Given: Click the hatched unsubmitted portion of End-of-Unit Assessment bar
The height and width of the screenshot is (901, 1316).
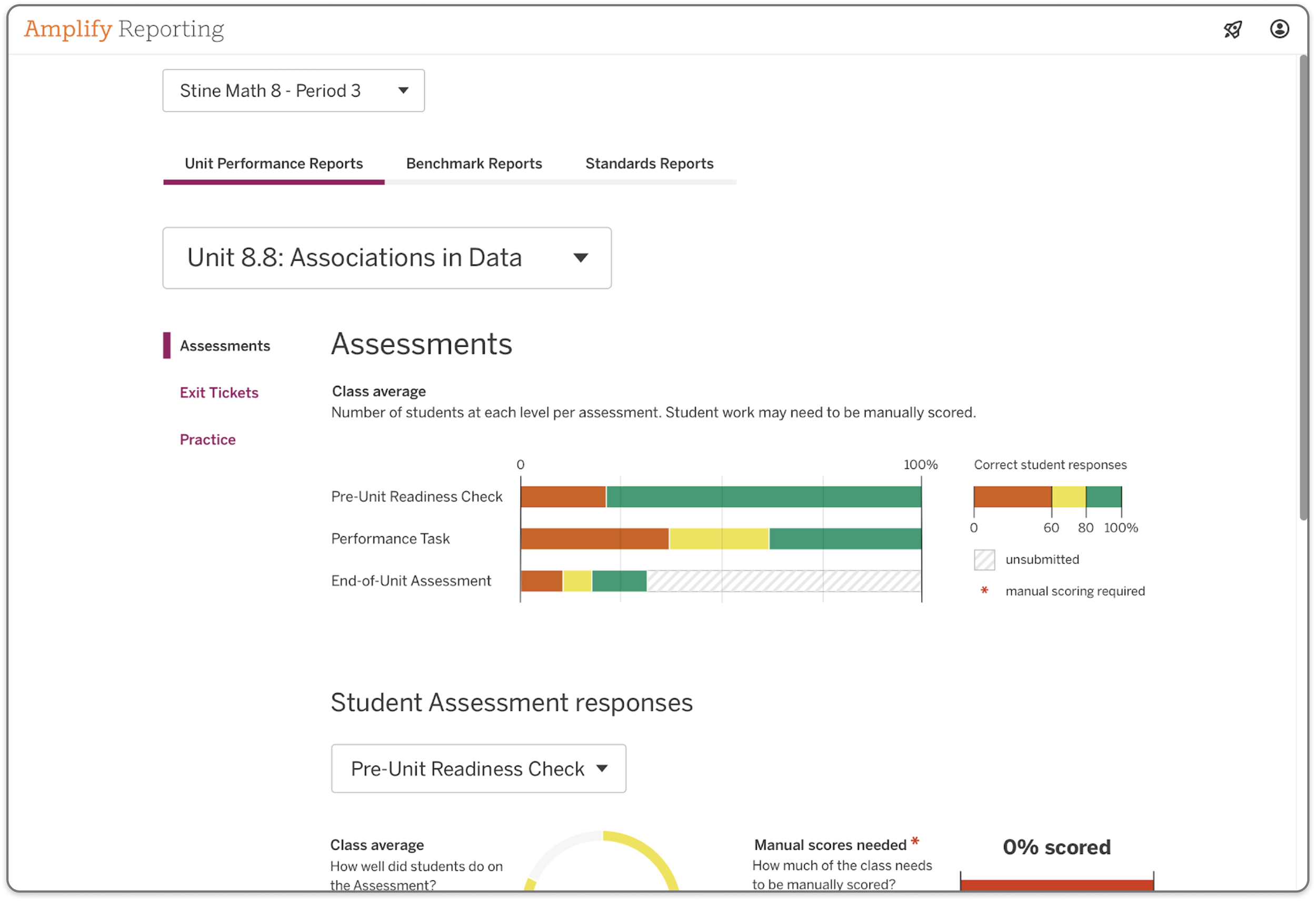Looking at the screenshot, I should tap(784, 581).
